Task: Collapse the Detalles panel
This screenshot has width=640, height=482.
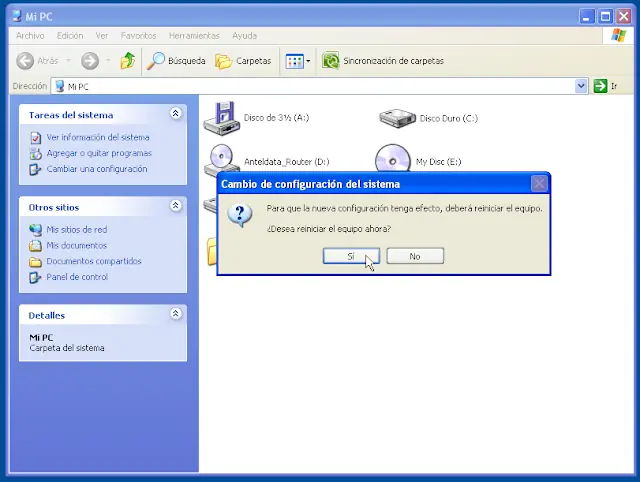Action: [x=176, y=314]
